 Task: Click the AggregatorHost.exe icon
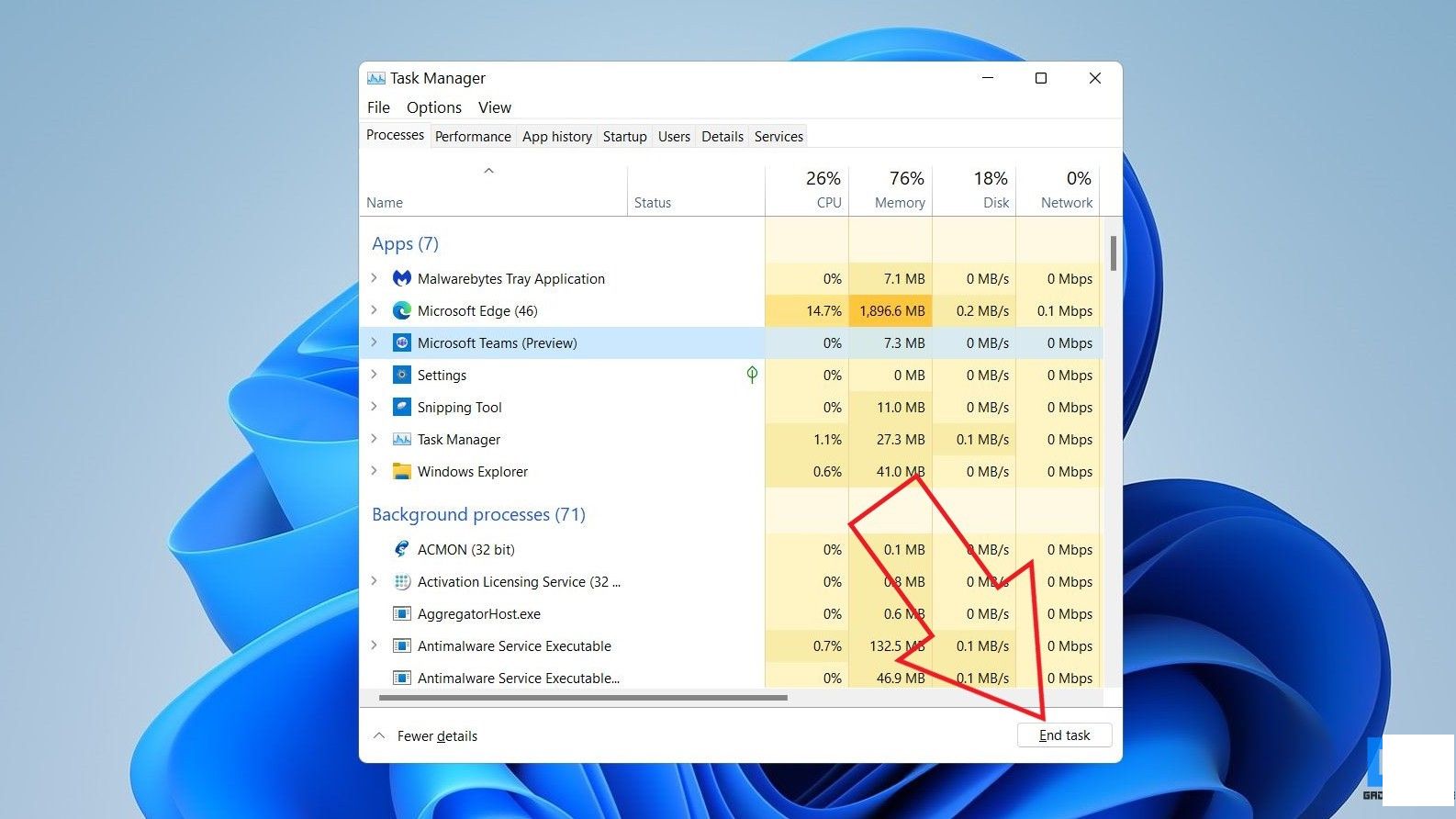(401, 613)
